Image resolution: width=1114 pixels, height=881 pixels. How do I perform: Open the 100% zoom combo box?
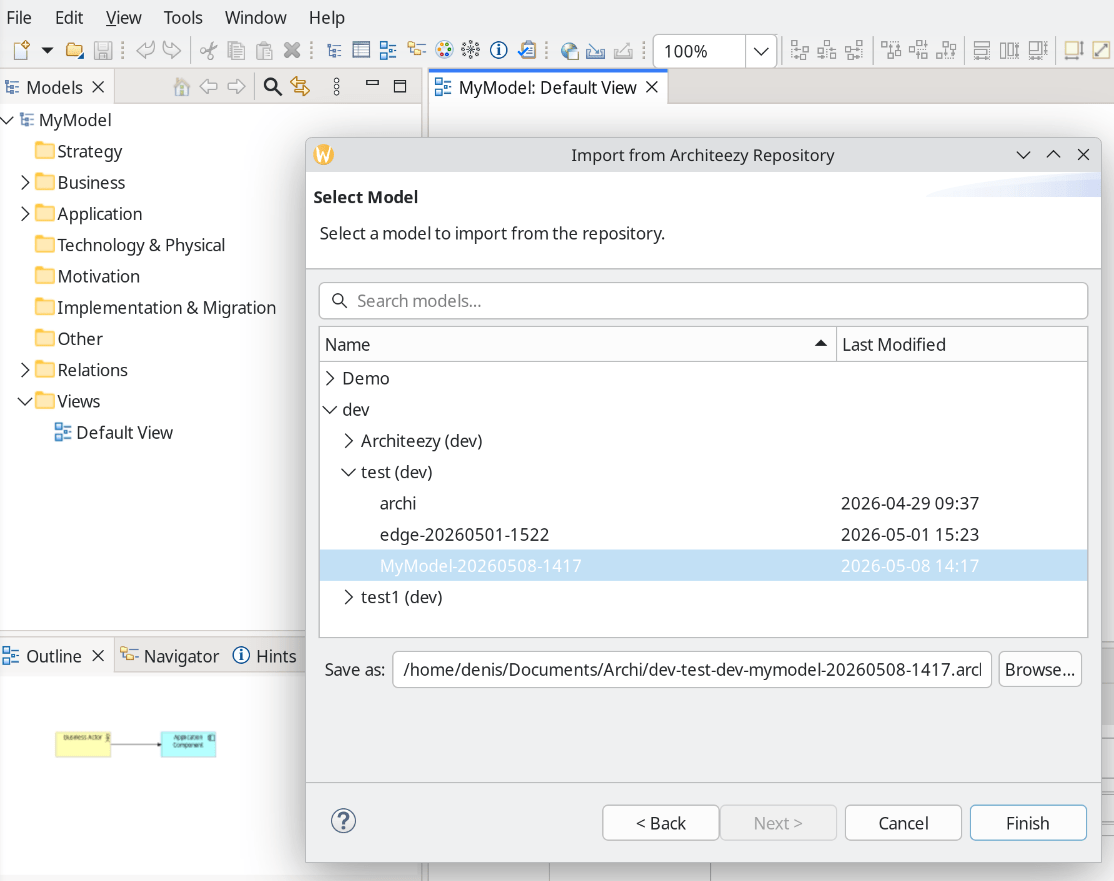point(713,51)
